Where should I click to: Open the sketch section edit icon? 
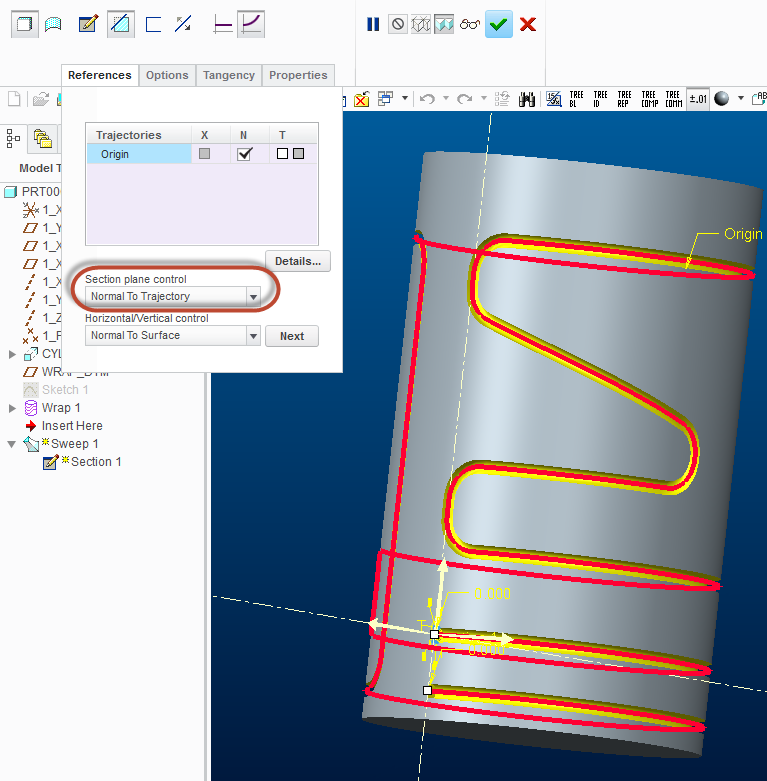coord(88,24)
